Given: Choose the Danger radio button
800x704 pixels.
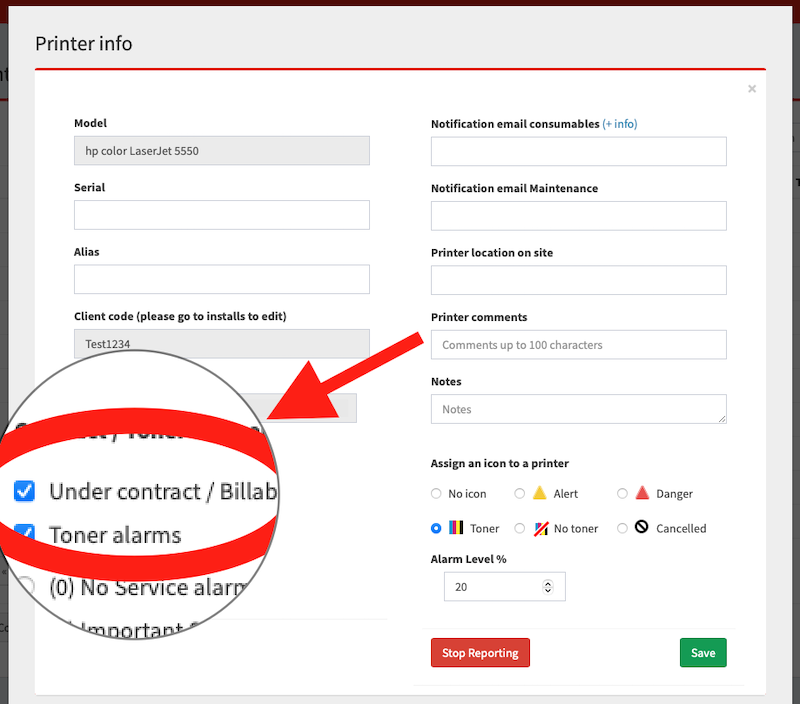Looking at the screenshot, I should tap(622, 494).
